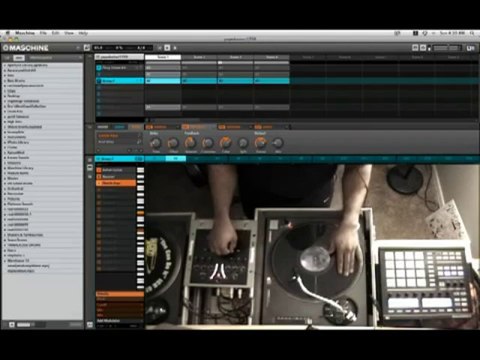Switch to the MASTER control tab
Screen dimensions: 480x360
tap(103, 127)
